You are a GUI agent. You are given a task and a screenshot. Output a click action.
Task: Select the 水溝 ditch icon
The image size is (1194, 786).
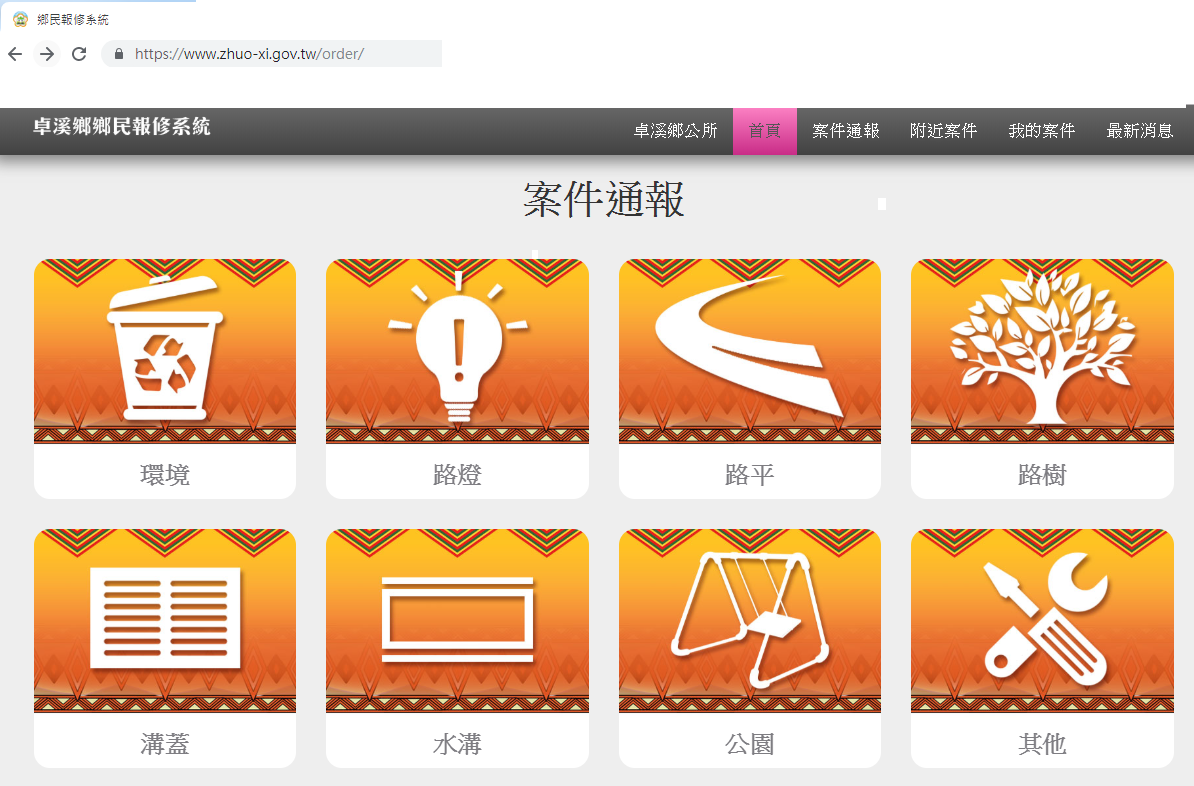click(x=458, y=619)
